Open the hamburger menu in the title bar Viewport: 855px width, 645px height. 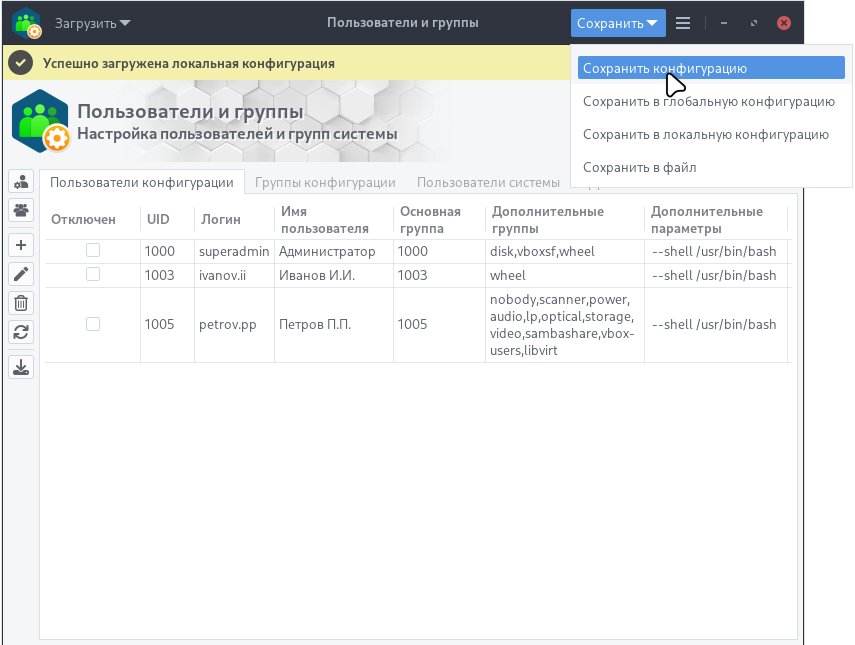click(683, 22)
